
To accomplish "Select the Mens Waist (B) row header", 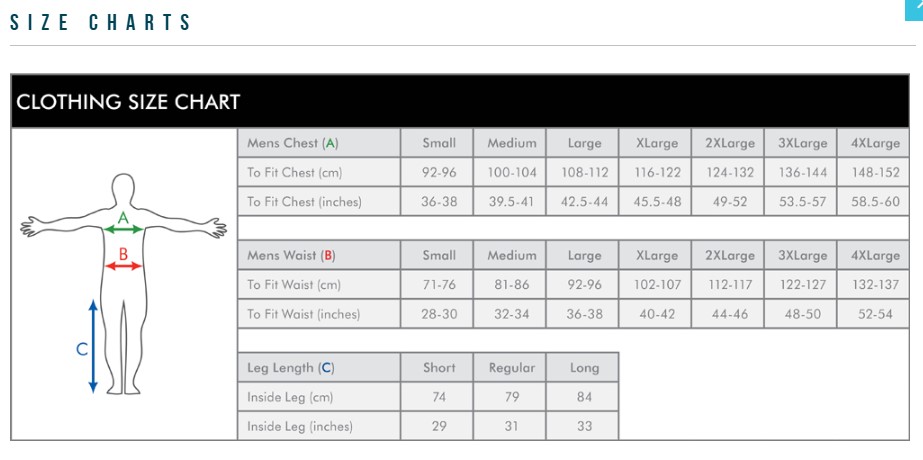I will [x=318, y=255].
